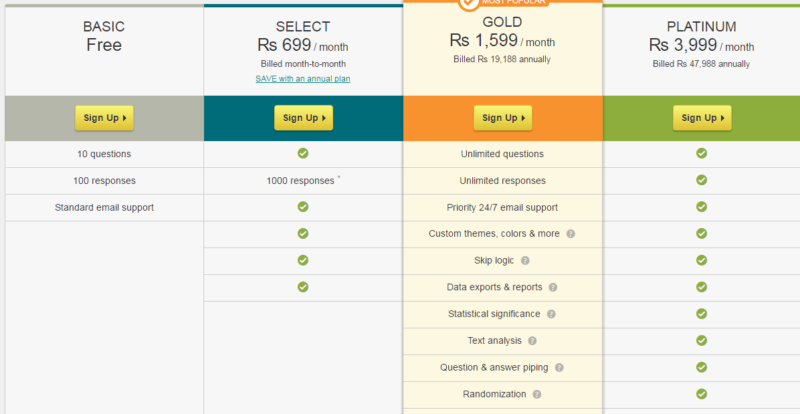The image size is (800, 414).
Task: Click the Most Popular badge checkmark icon
Action: [x=468, y=3]
